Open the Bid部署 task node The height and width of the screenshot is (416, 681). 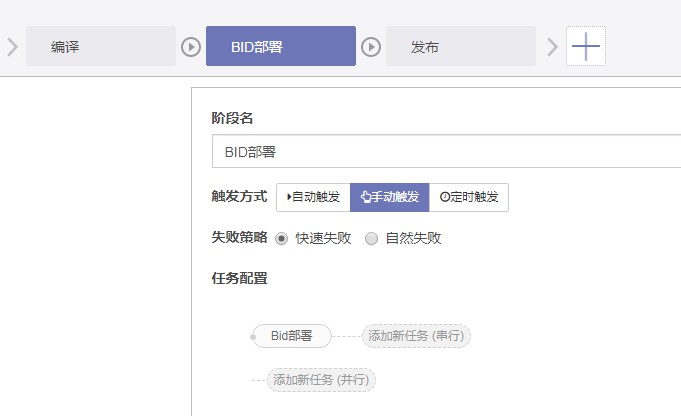click(292, 336)
